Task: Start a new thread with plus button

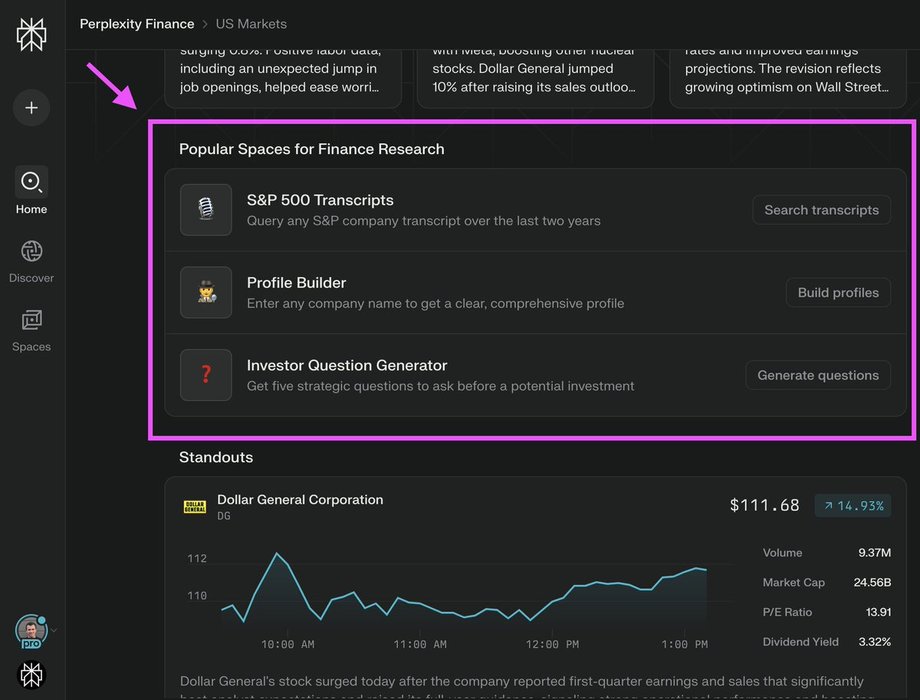Action: (31, 107)
